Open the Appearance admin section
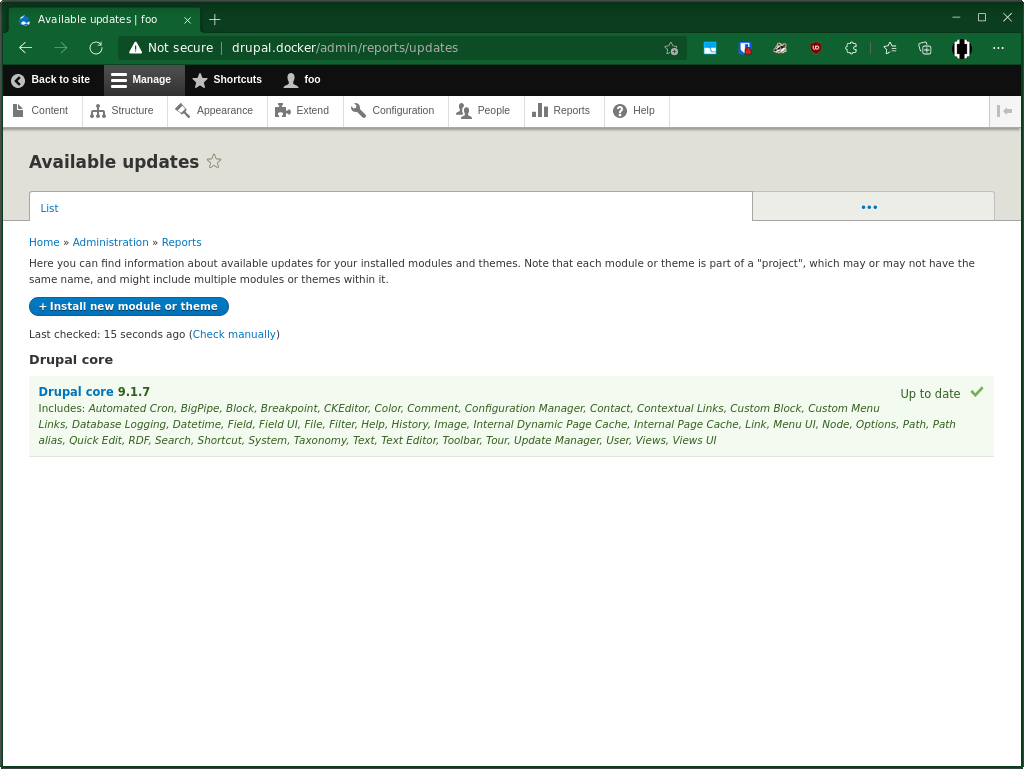1024x769 pixels. click(x=216, y=111)
